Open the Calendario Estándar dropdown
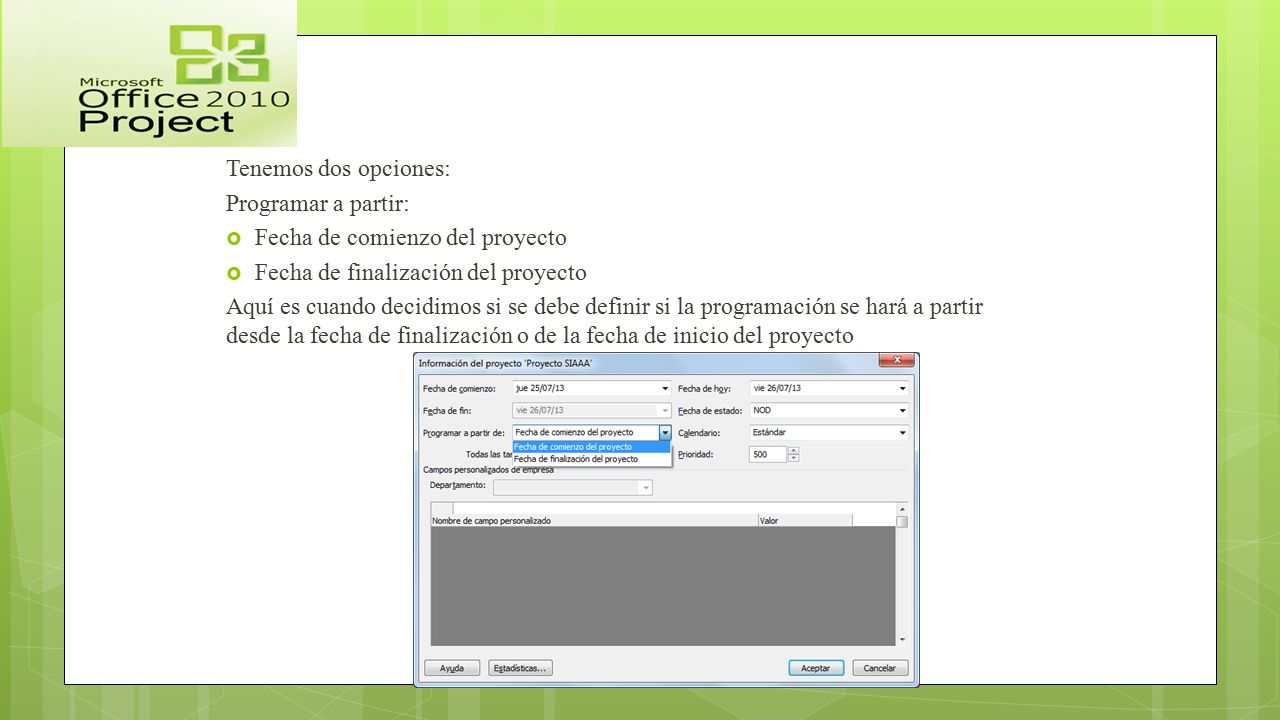Screen dimensions: 1280x720 tap(902, 432)
